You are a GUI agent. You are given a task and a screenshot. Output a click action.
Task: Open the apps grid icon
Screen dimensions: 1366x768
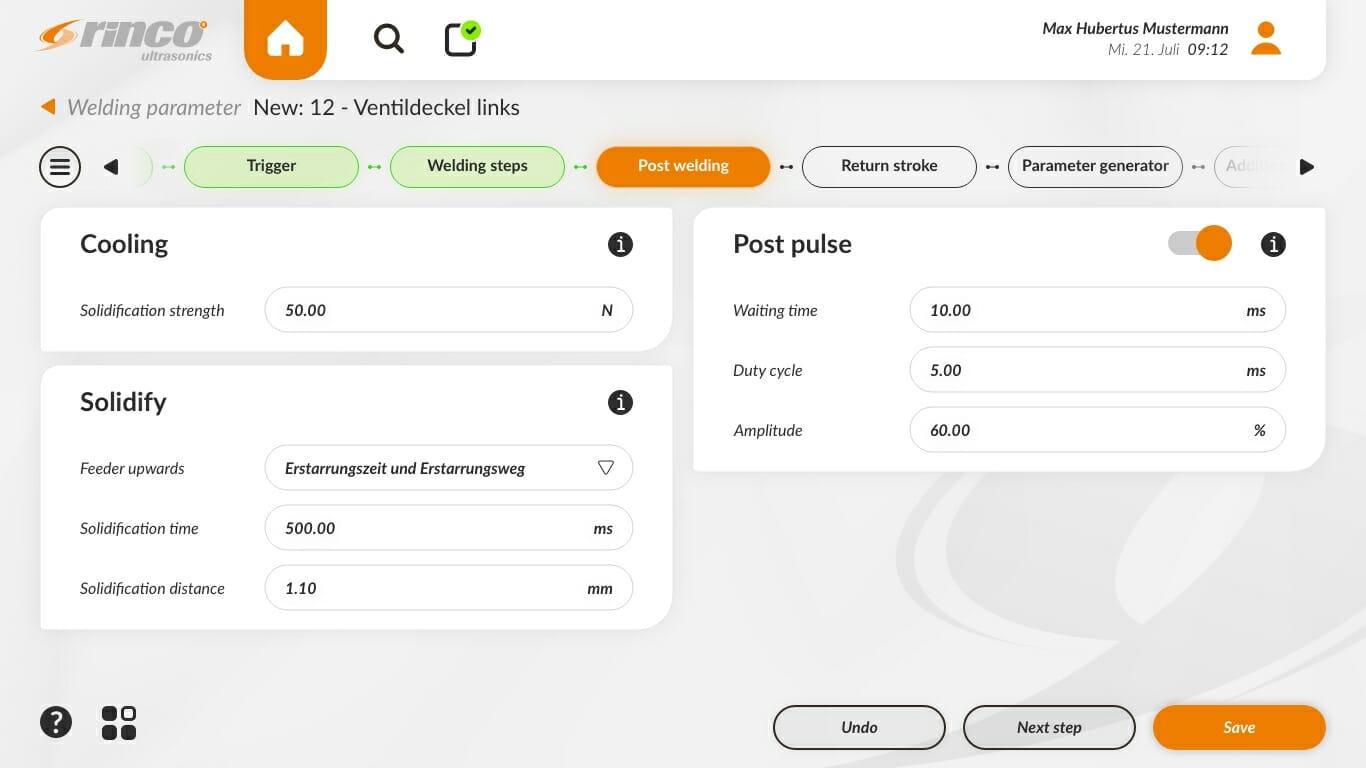(x=119, y=722)
